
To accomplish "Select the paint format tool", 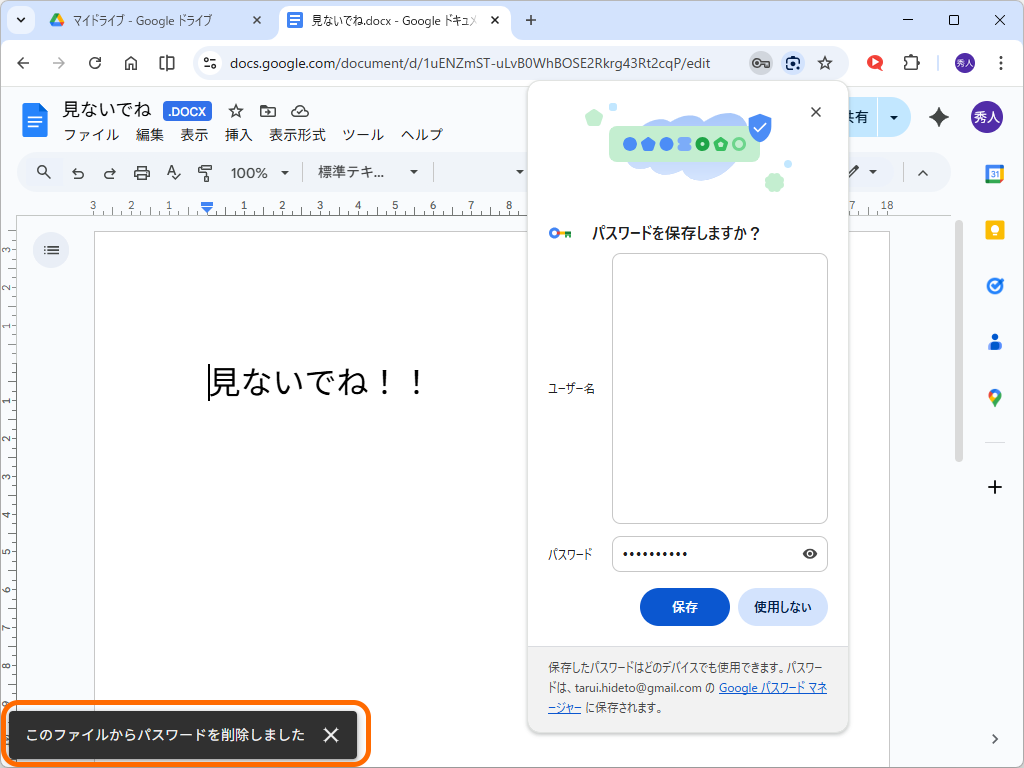I will pos(203,172).
